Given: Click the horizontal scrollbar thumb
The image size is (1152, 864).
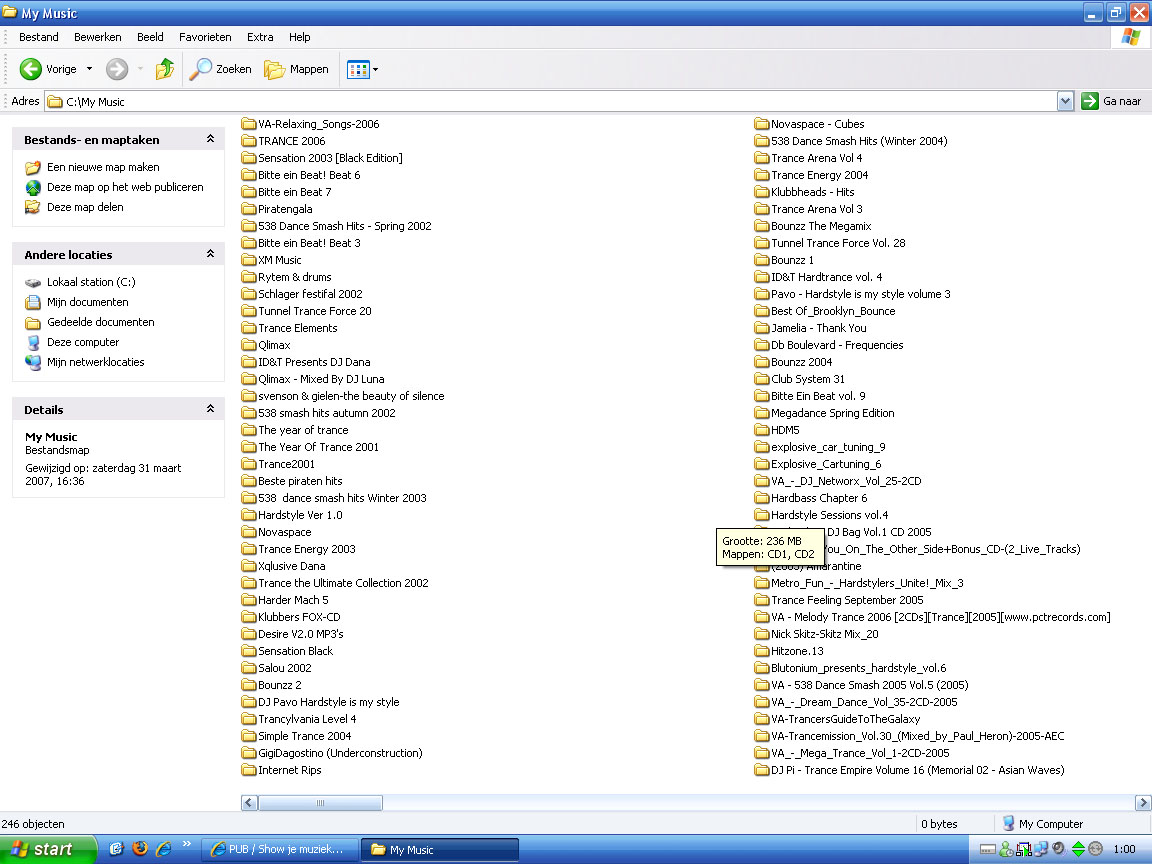Looking at the screenshot, I should (320, 803).
